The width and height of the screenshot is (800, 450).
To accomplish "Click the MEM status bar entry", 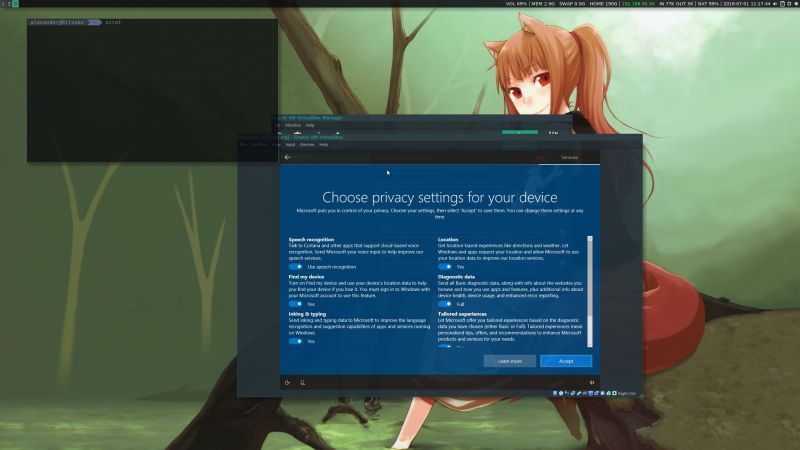I will 543,4.
